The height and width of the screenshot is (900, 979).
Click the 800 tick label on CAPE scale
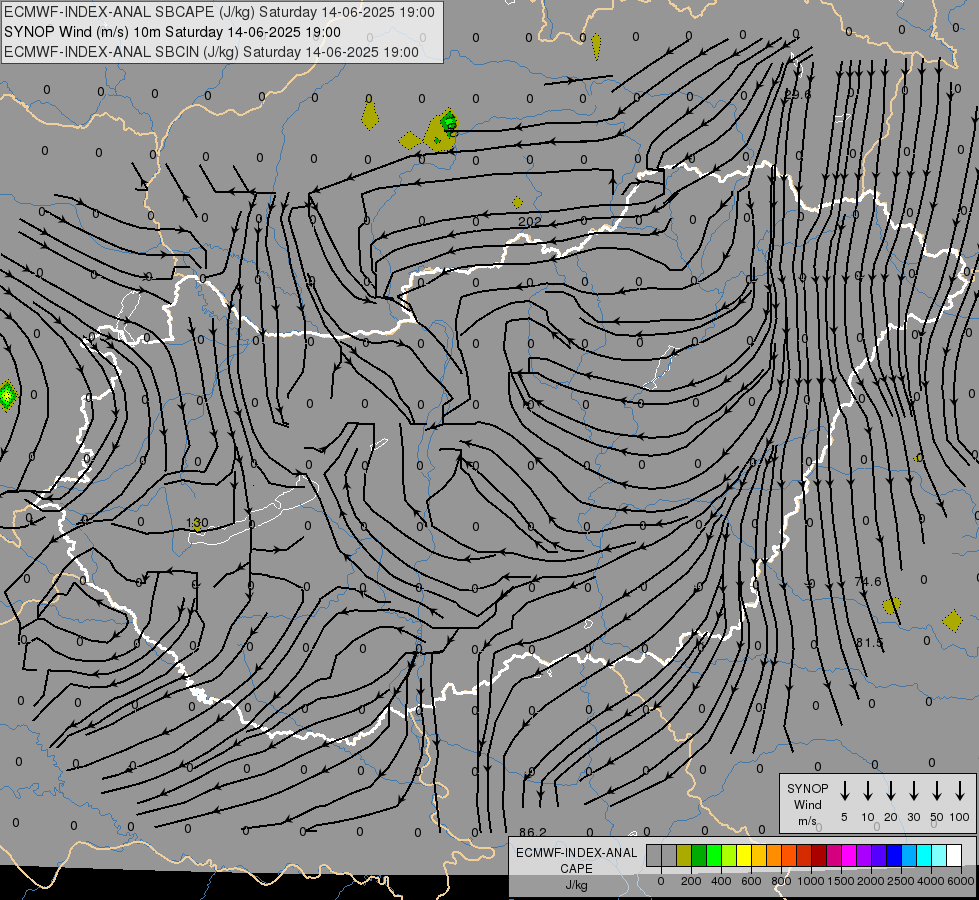[x=781, y=881]
